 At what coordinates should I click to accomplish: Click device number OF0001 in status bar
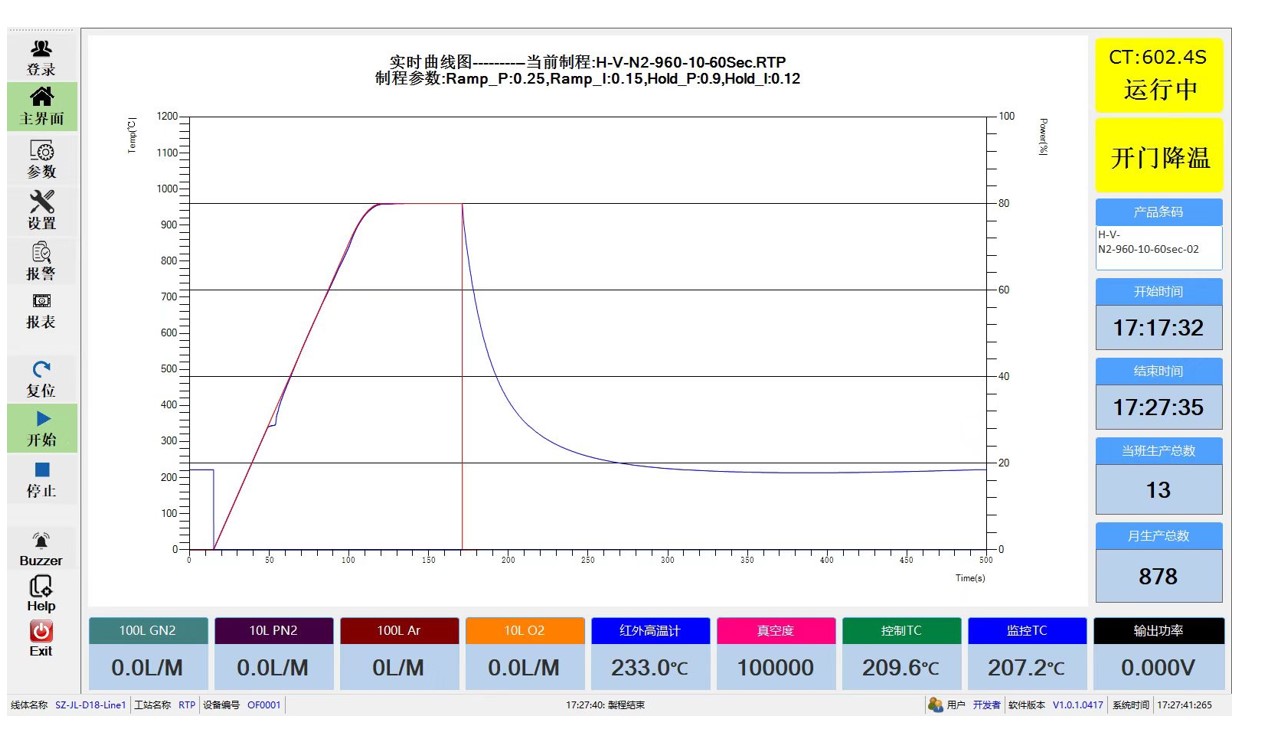tap(264, 705)
